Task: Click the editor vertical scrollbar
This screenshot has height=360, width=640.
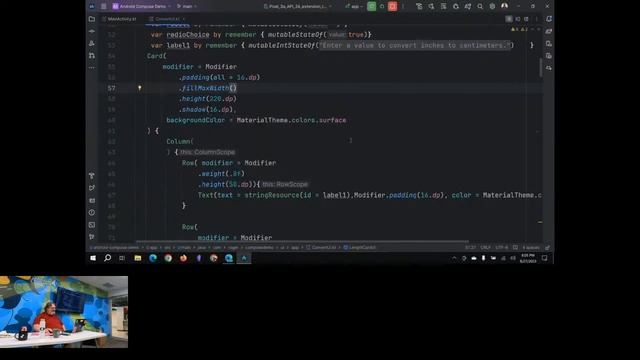Action: click(541, 67)
